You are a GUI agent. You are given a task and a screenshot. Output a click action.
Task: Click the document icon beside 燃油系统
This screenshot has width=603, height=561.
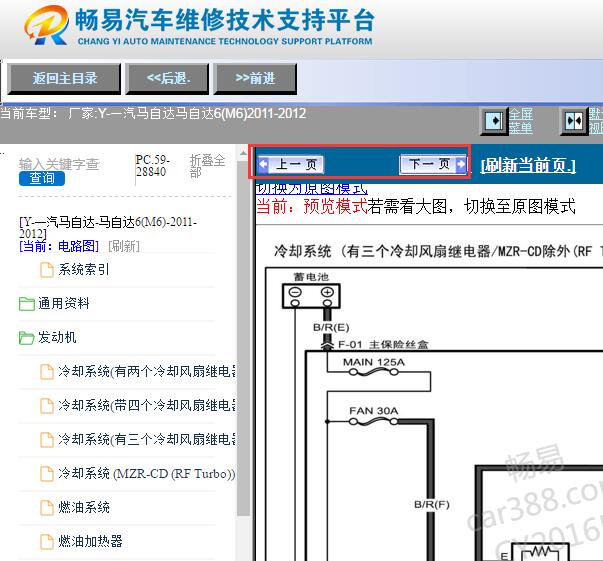coord(47,508)
